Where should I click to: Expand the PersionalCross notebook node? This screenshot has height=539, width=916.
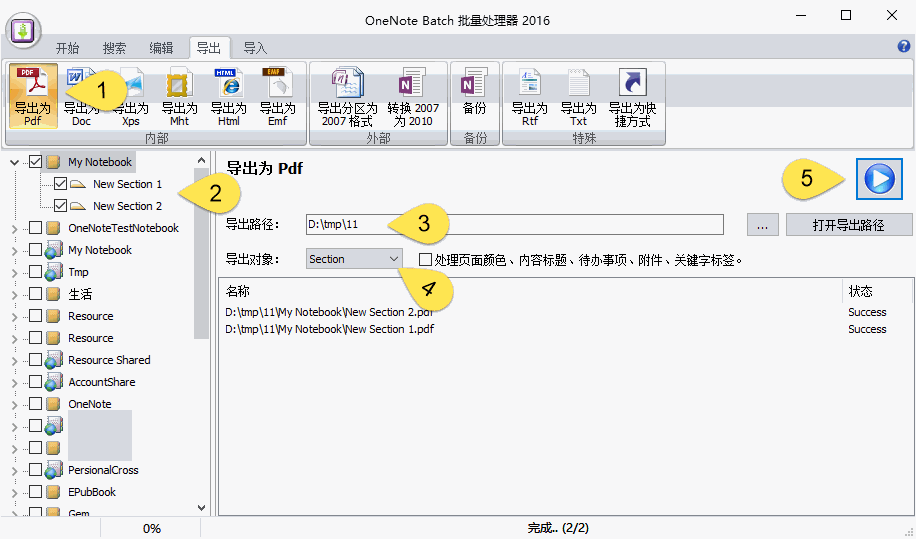click(x=15, y=471)
